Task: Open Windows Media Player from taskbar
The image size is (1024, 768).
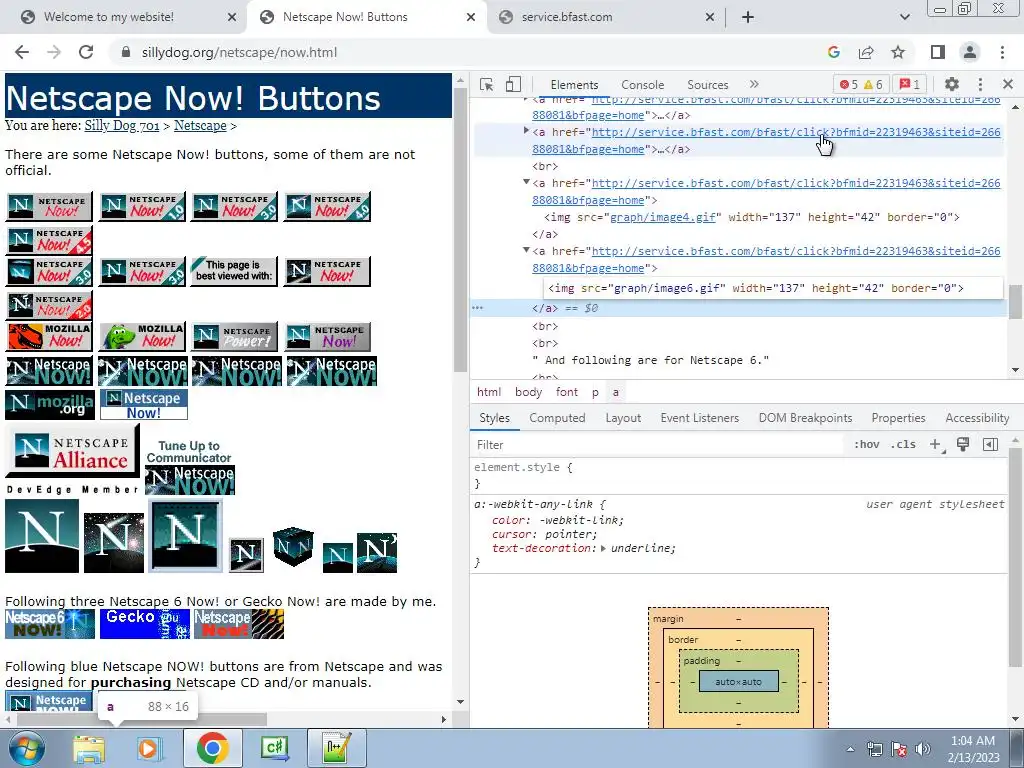Action: [x=149, y=749]
